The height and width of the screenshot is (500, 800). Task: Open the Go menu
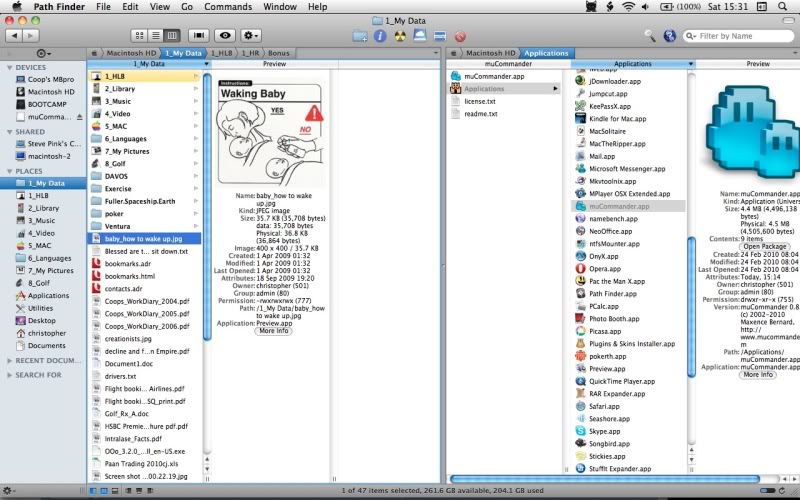[187, 7]
